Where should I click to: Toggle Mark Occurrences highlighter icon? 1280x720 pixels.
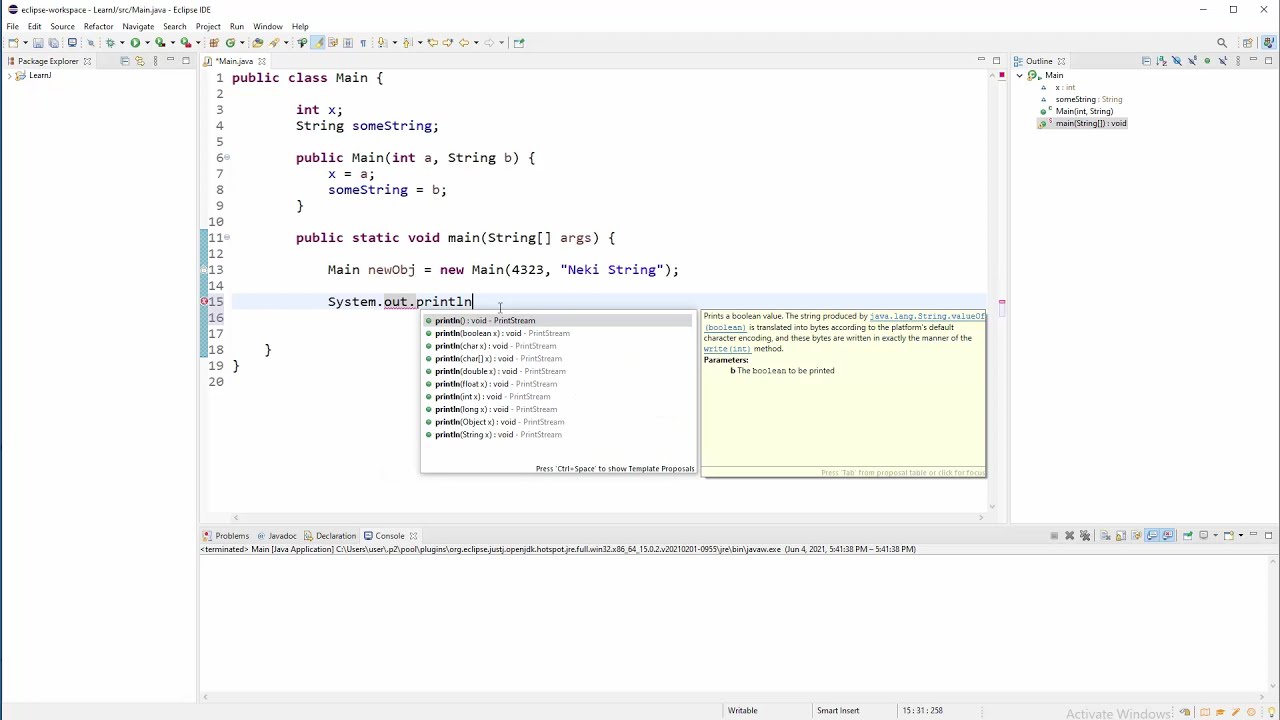317,42
